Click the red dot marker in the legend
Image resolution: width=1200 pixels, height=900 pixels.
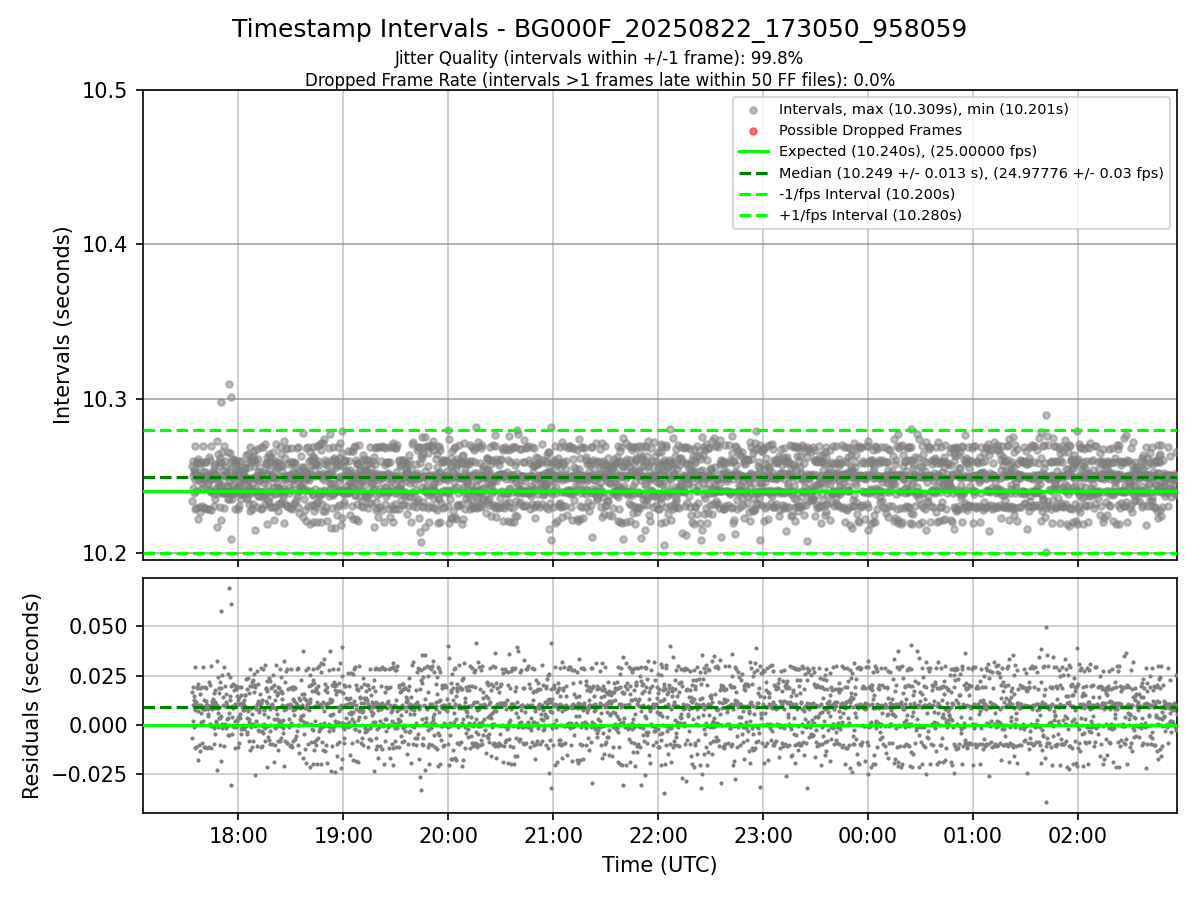coord(753,131)
